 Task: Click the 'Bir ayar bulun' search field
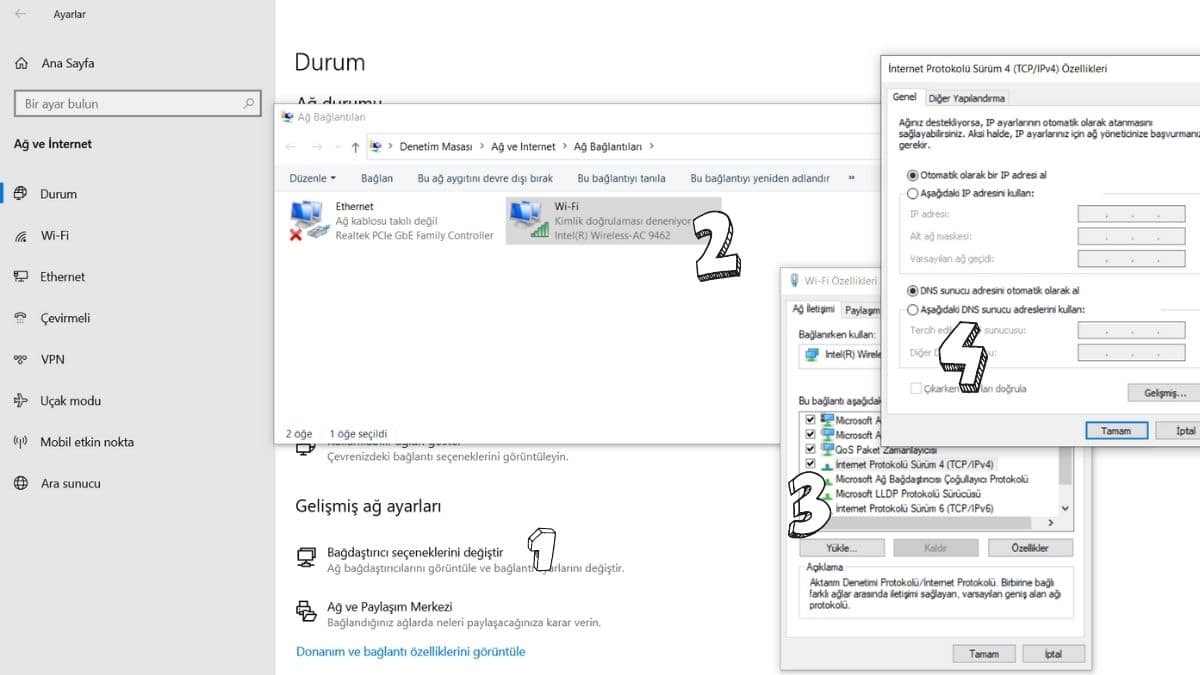(130, 104)
